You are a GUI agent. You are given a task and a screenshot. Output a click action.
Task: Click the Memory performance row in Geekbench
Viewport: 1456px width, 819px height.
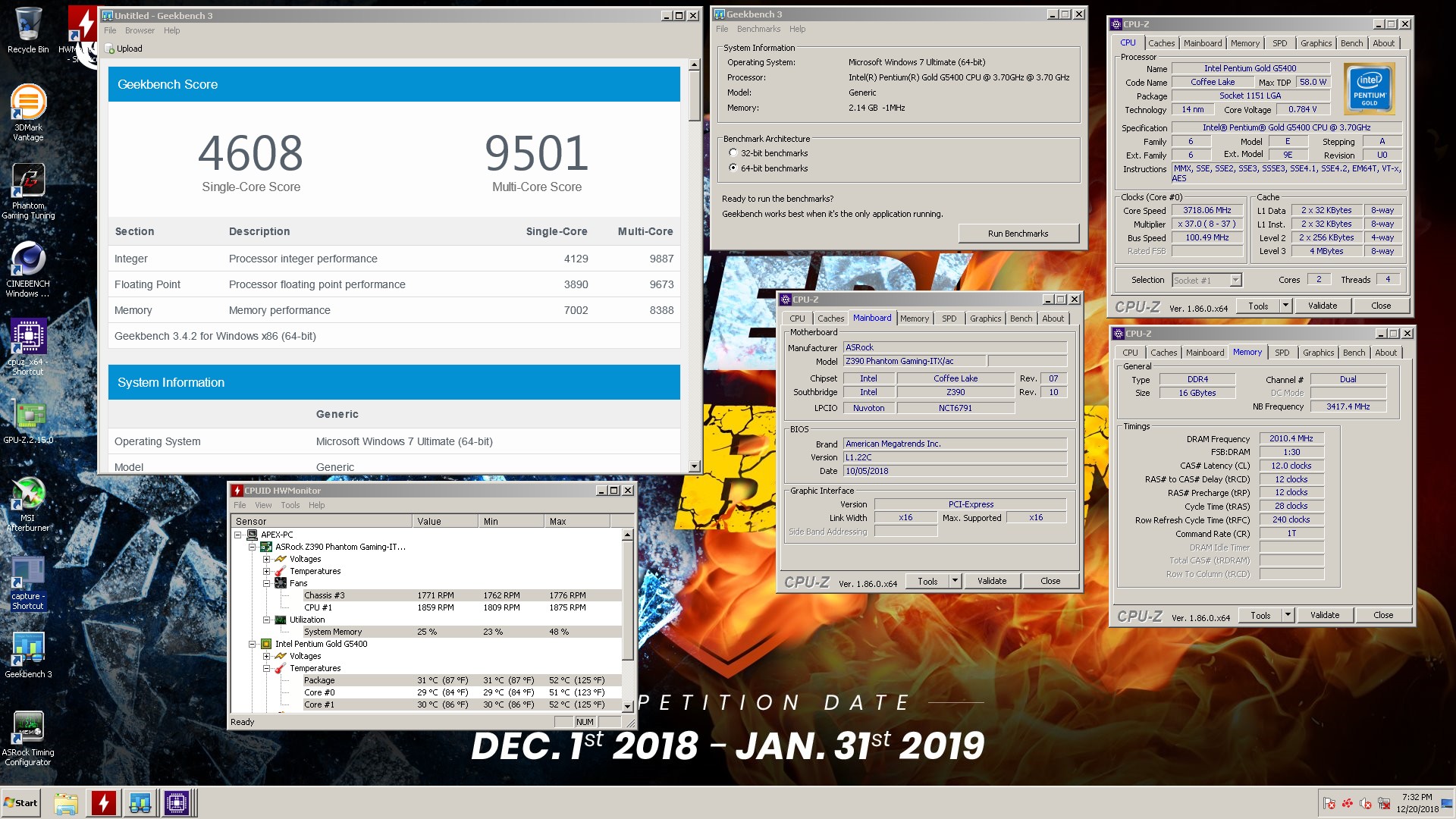[x=394, y=310]
